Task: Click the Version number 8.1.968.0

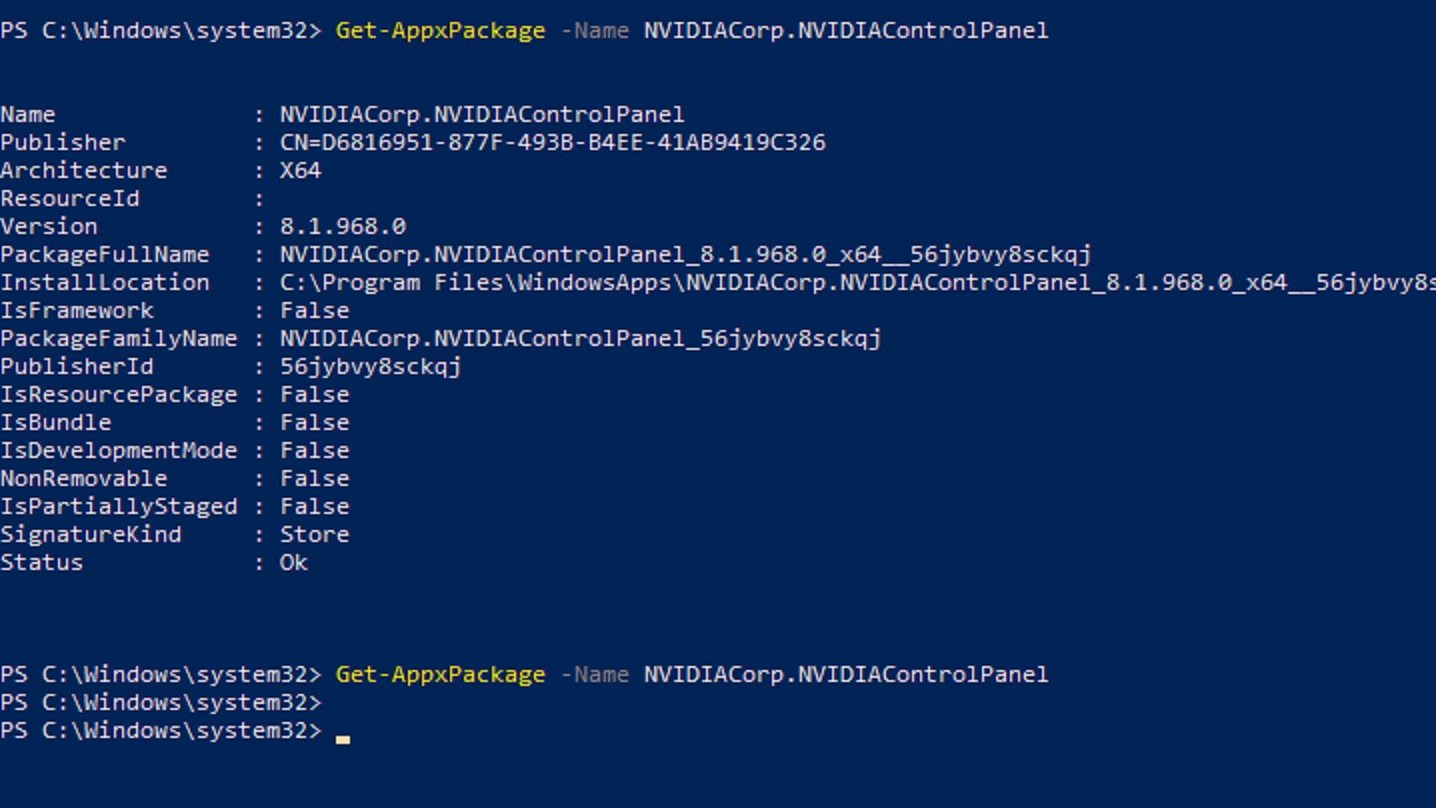Action: coord(342,226)
